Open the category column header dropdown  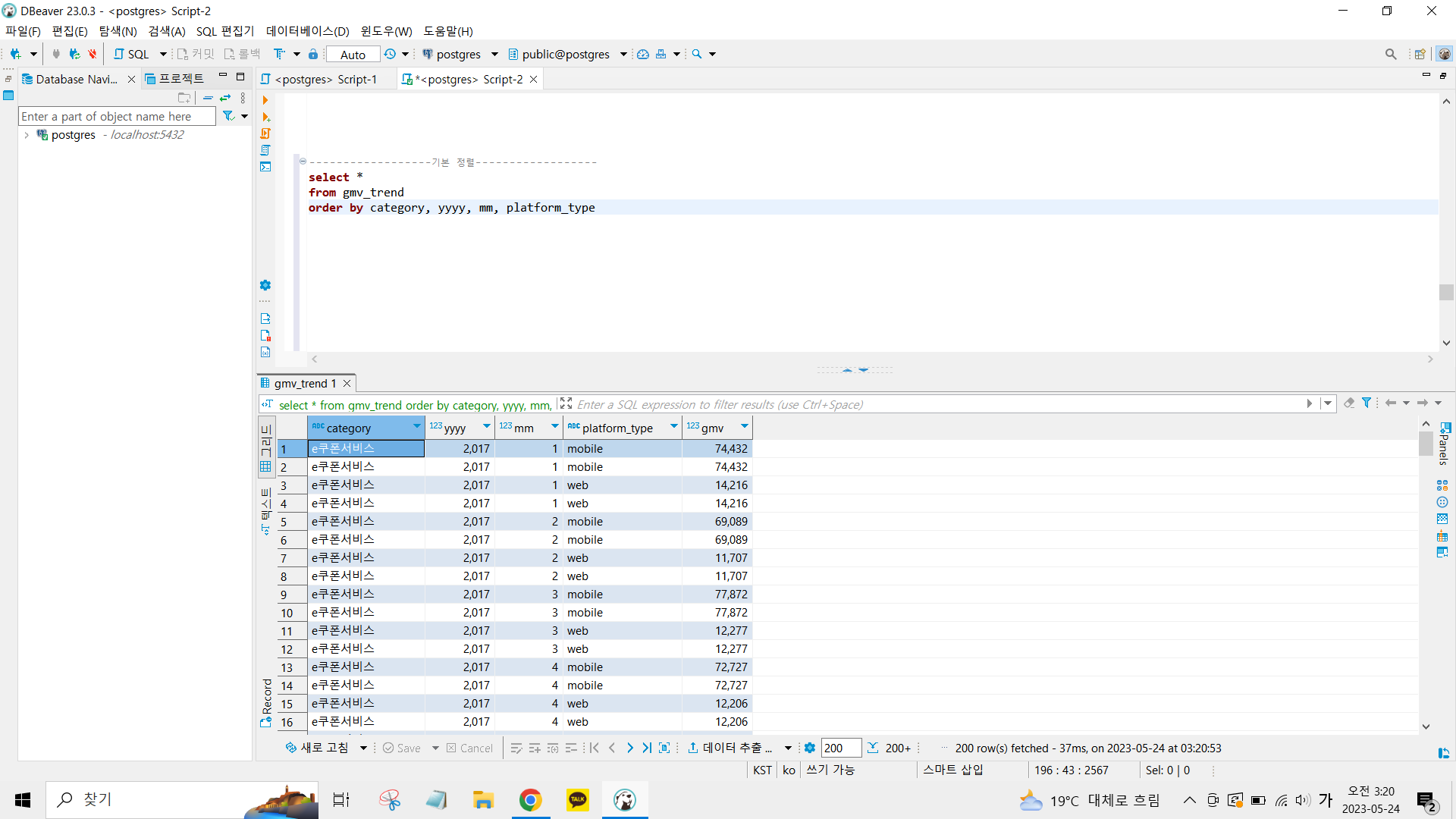click(x=416, y=427)
